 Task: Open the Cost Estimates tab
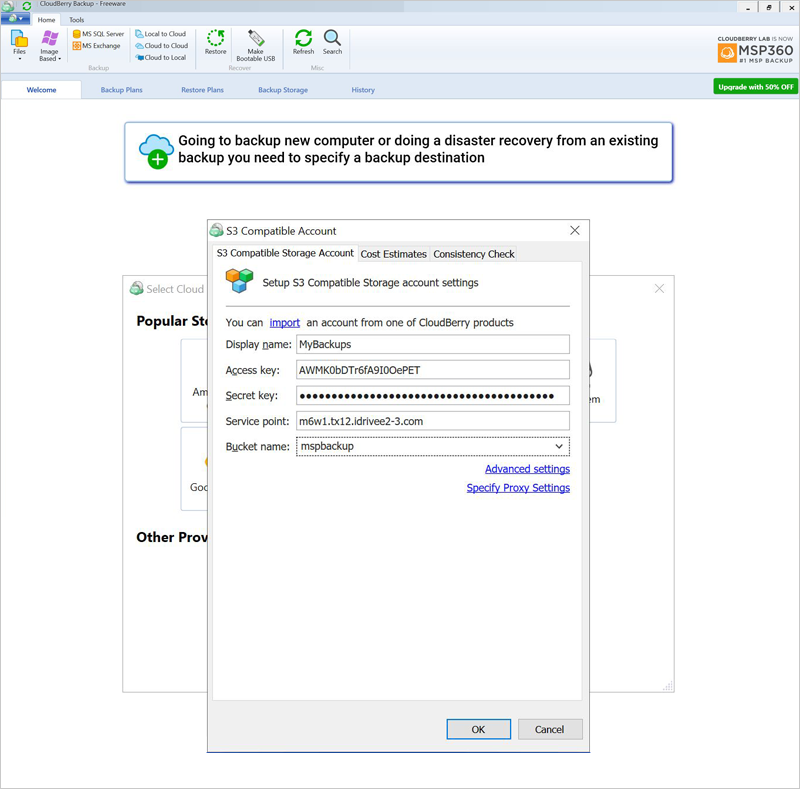(x=393, y=254)
